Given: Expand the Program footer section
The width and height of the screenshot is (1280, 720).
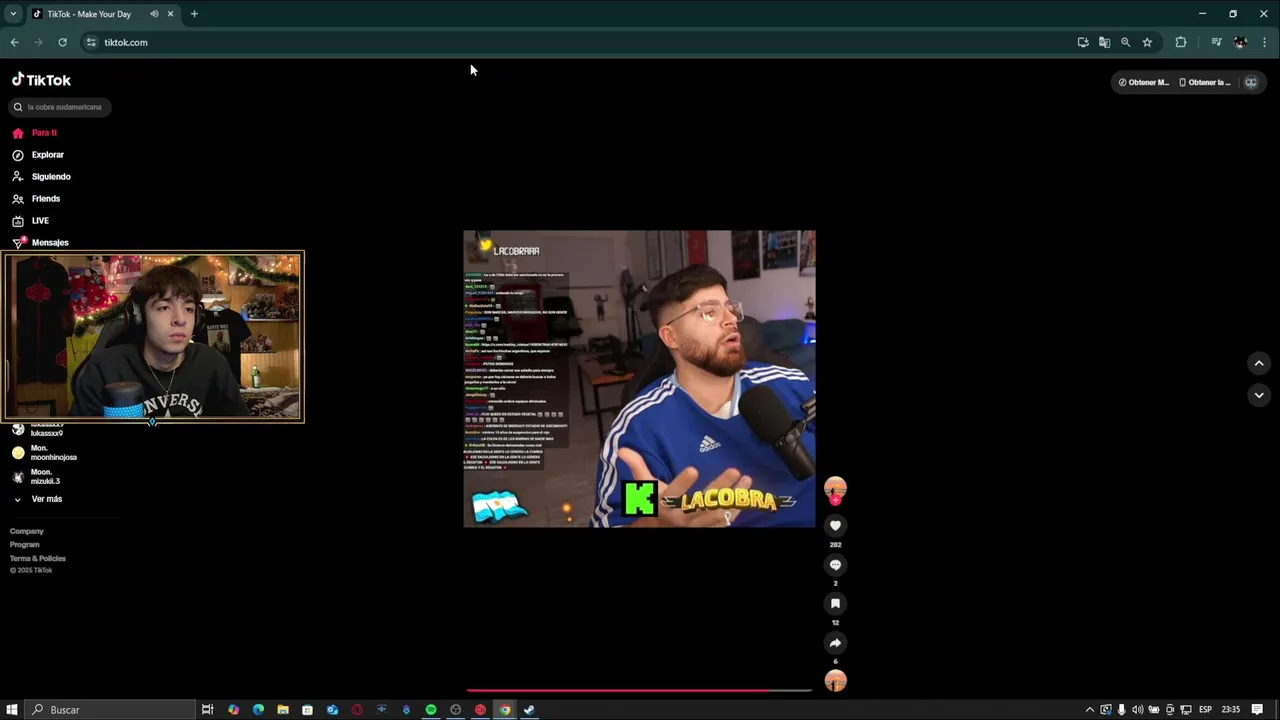Looking at the screenshot, I should click(25, 545).
